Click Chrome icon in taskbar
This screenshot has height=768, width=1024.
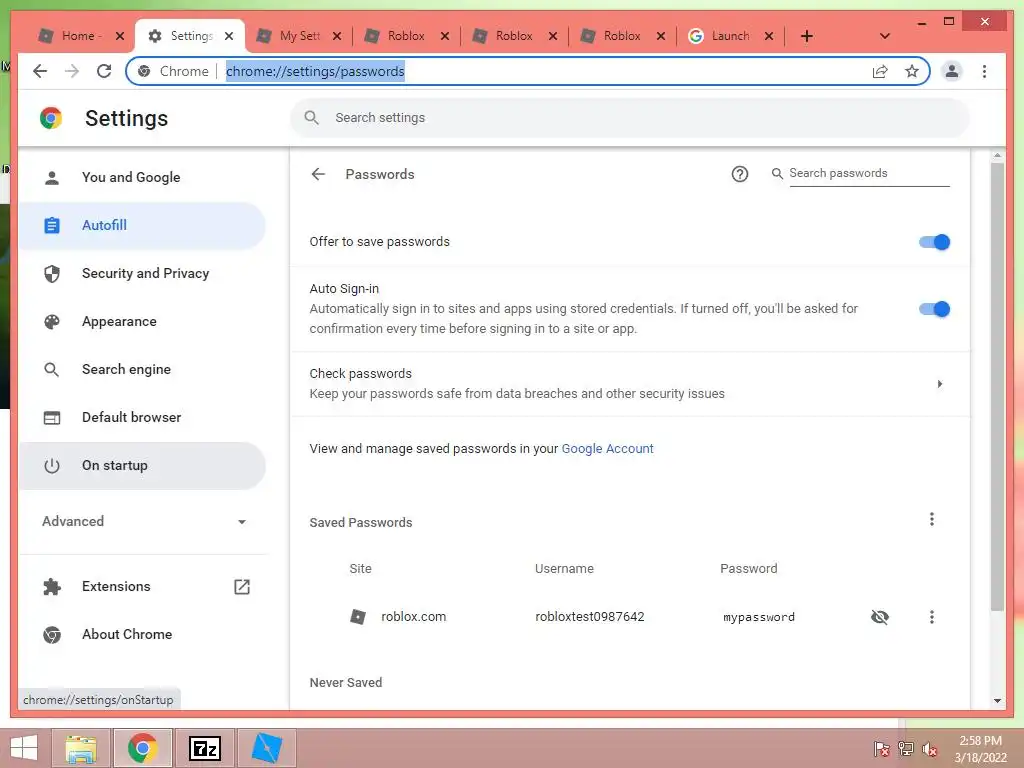[x=143, y=748]
